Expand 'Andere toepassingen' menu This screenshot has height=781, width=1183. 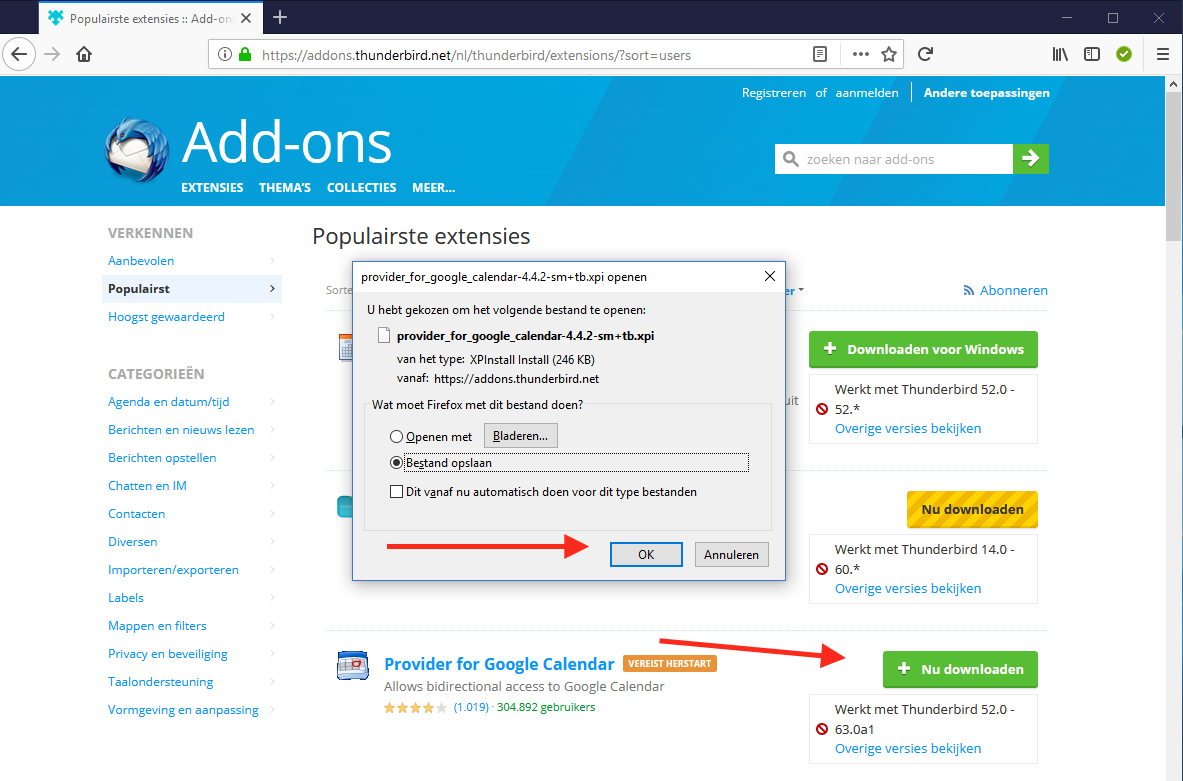(x=986, y=93)
